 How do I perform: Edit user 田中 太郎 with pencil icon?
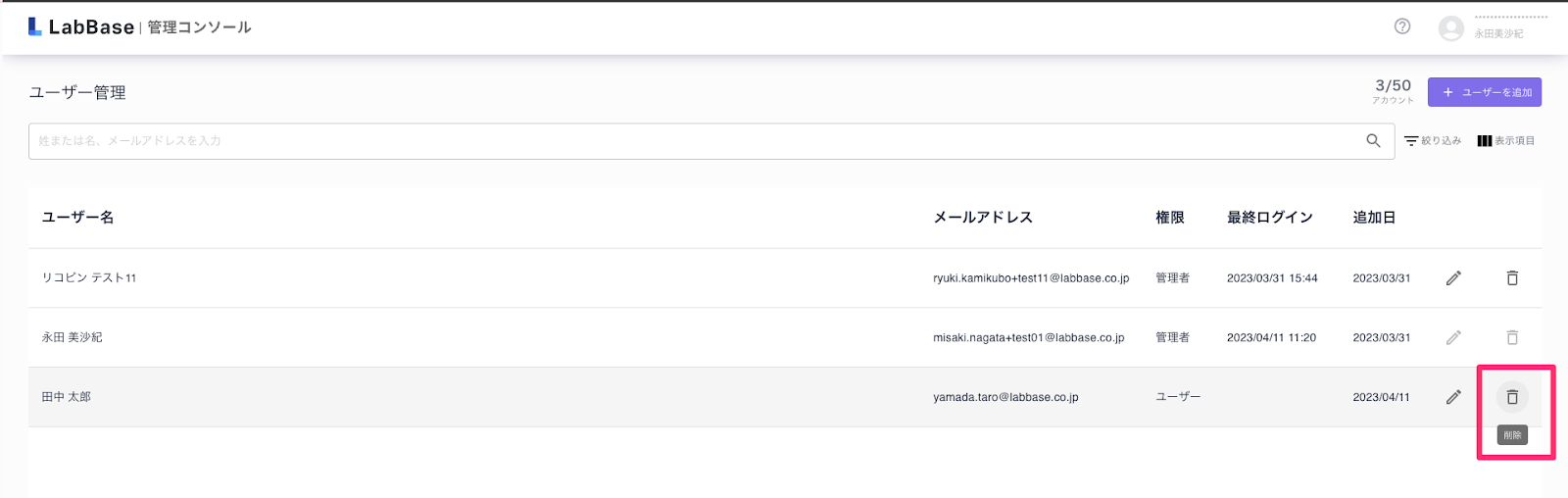pos(1453,397)
